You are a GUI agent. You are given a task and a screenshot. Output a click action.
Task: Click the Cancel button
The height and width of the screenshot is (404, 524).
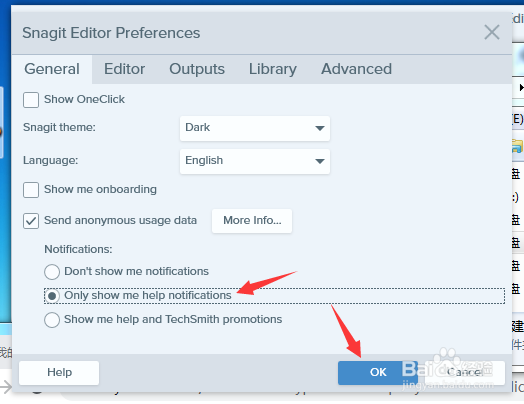(x=465, y=373)
